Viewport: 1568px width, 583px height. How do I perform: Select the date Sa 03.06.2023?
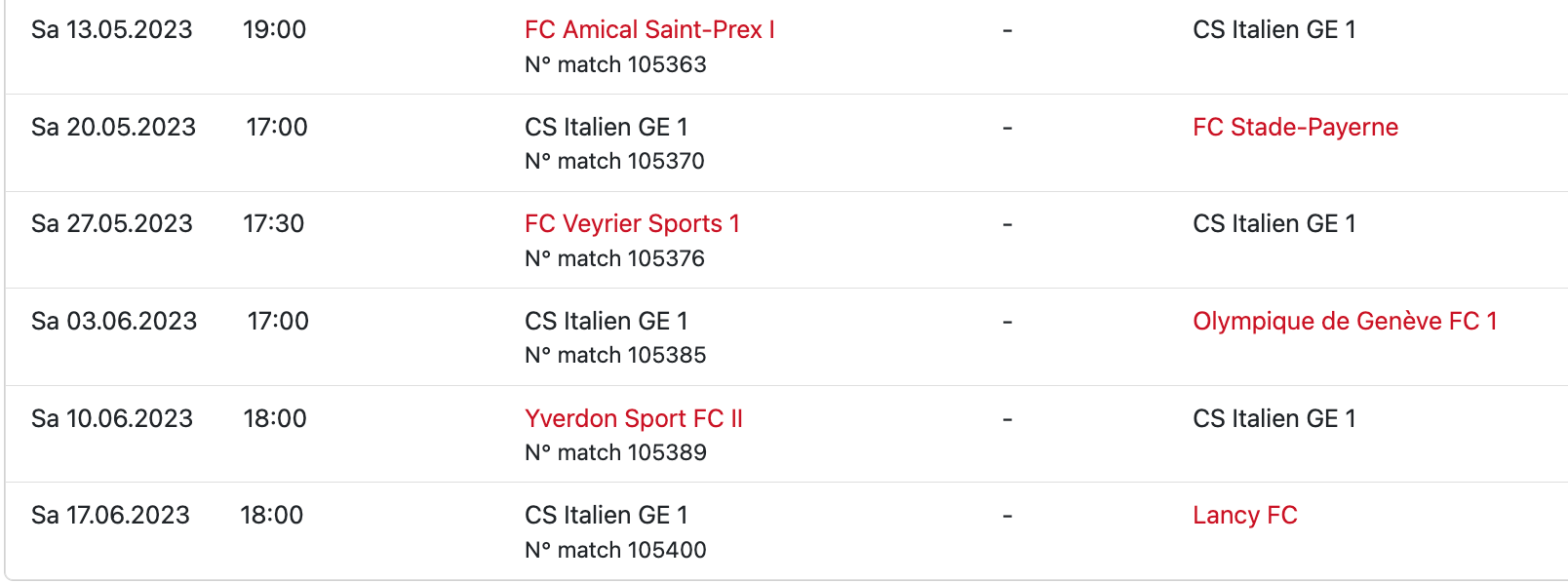(114, 322)
